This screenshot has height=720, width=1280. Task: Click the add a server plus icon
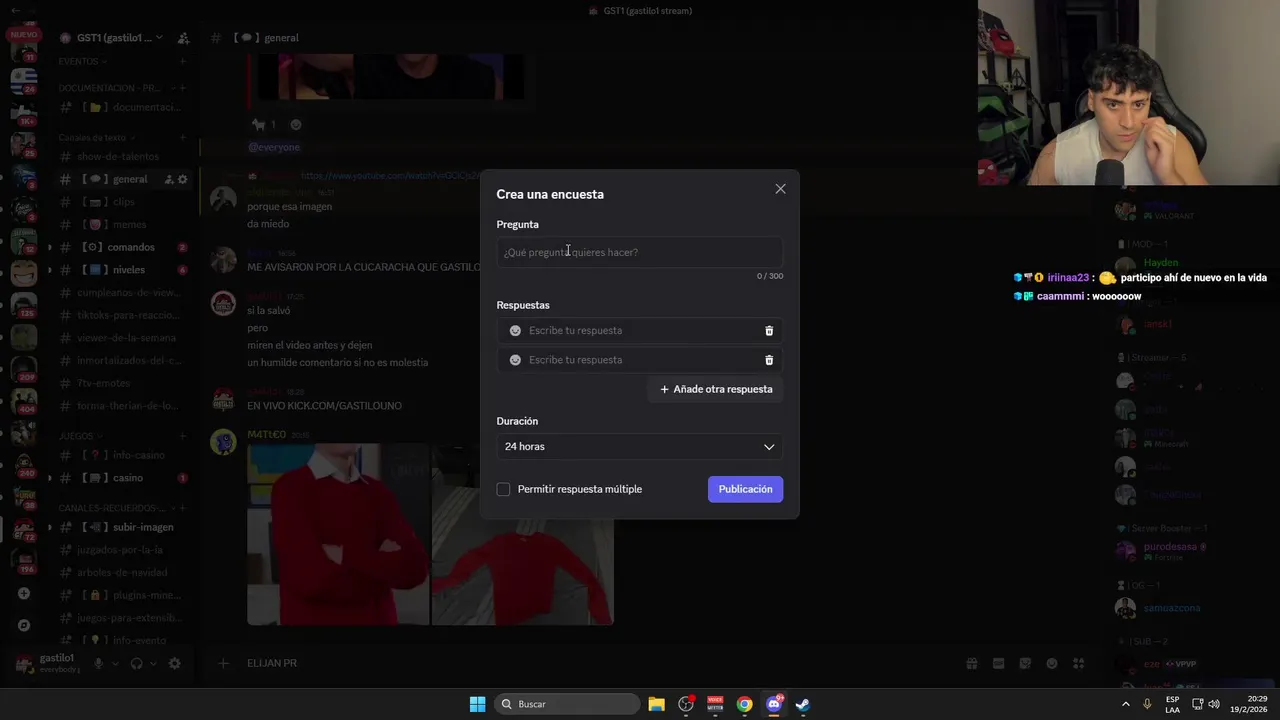[24, 593]
